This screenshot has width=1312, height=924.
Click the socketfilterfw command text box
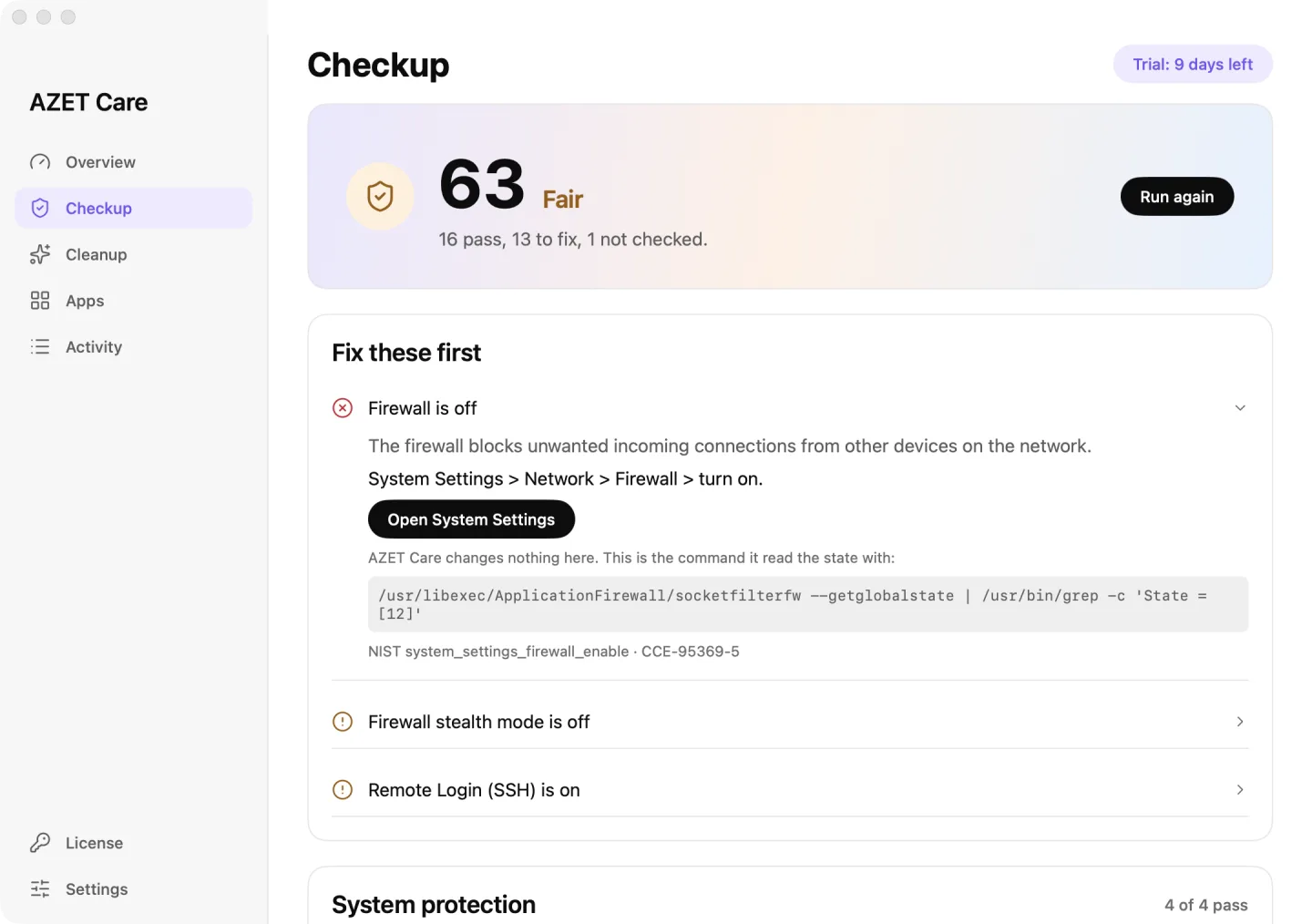pyautogui.click(x=808, y=604)
